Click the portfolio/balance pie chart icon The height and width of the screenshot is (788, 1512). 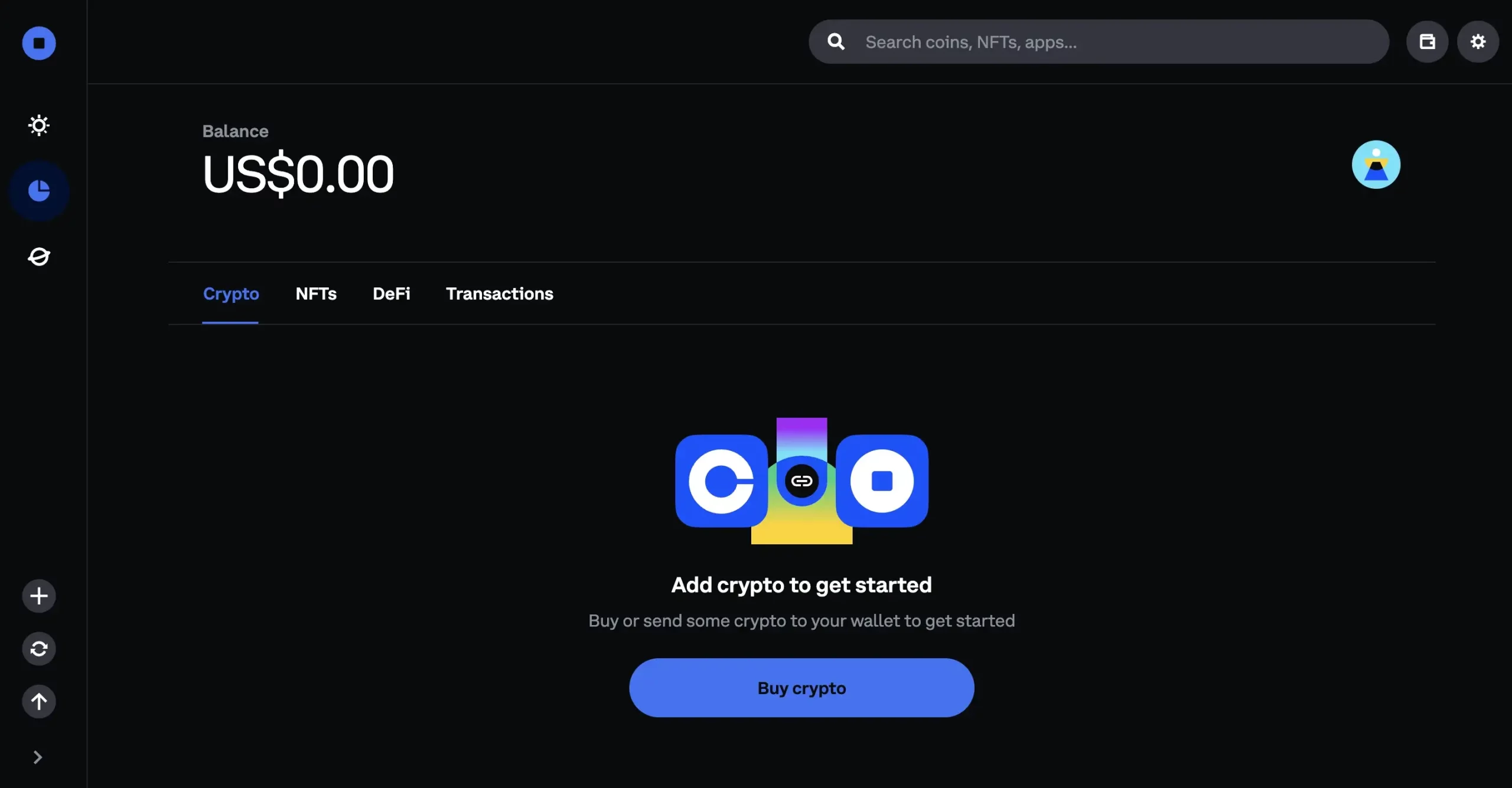[x=38, y=190]
